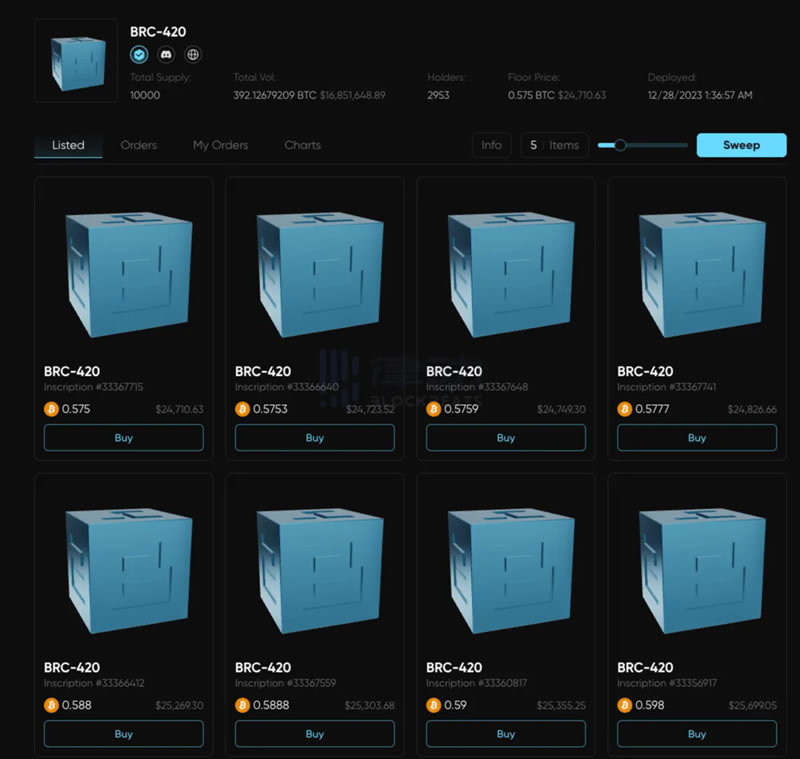
Task: Switch to the Orders tab
Action: pos(139,145)
